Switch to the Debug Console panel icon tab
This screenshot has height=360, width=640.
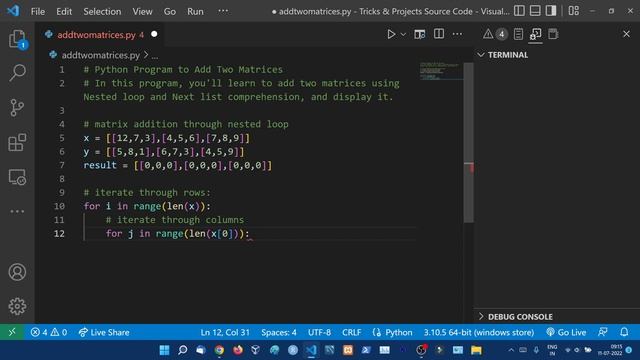pos(536,34)
